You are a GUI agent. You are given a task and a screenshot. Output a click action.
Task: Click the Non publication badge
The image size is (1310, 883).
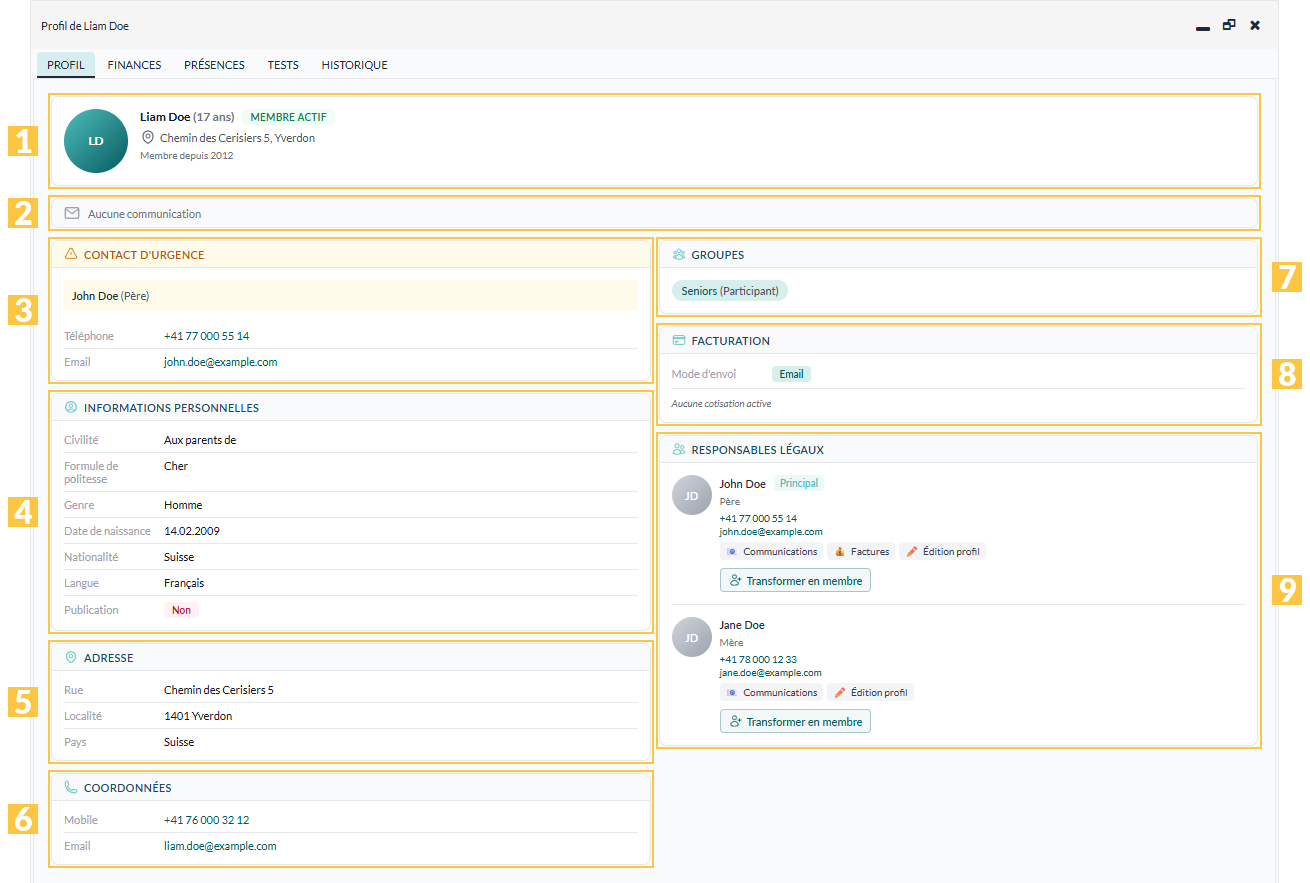[x=181, y=610]
